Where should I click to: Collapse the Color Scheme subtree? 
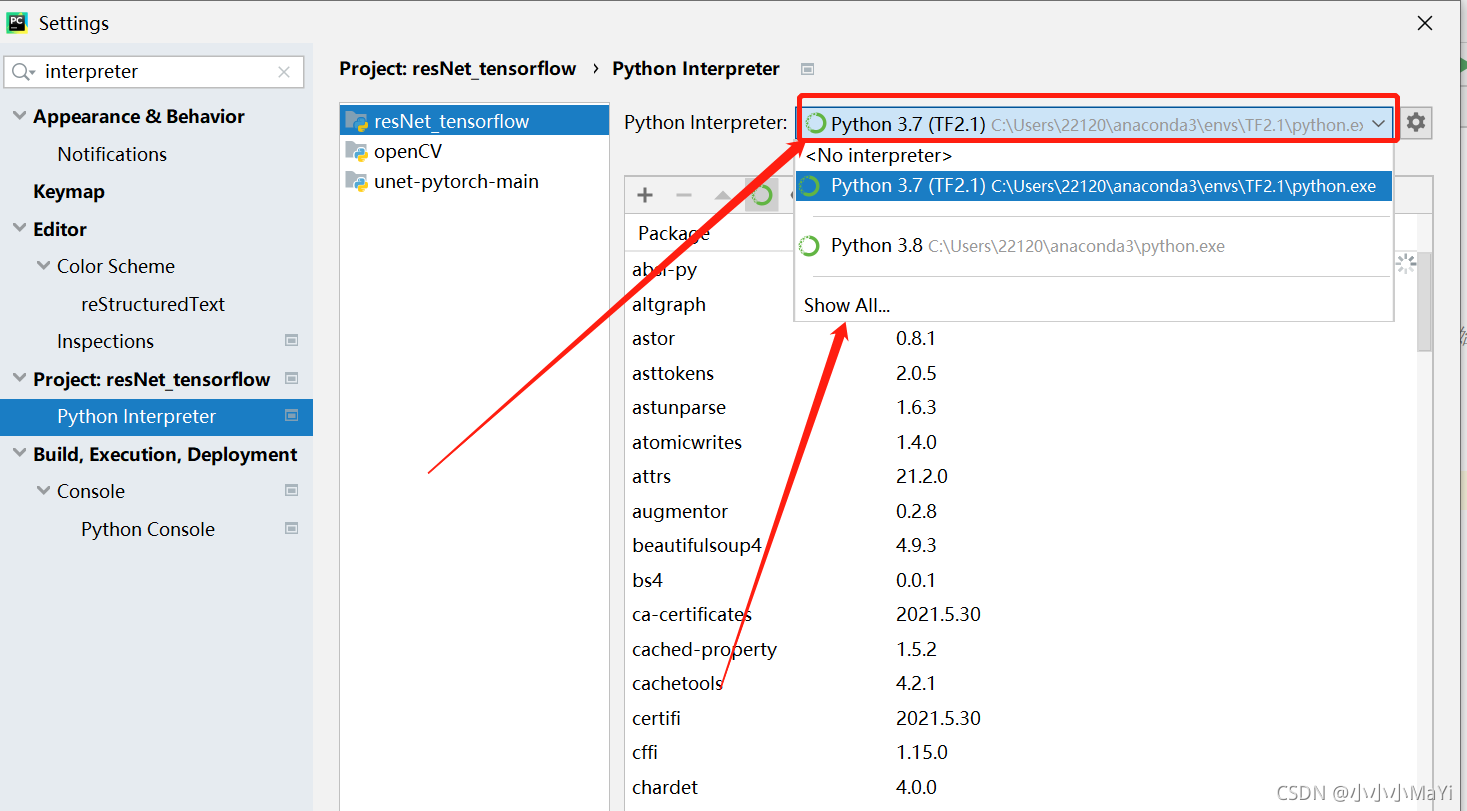43,266
